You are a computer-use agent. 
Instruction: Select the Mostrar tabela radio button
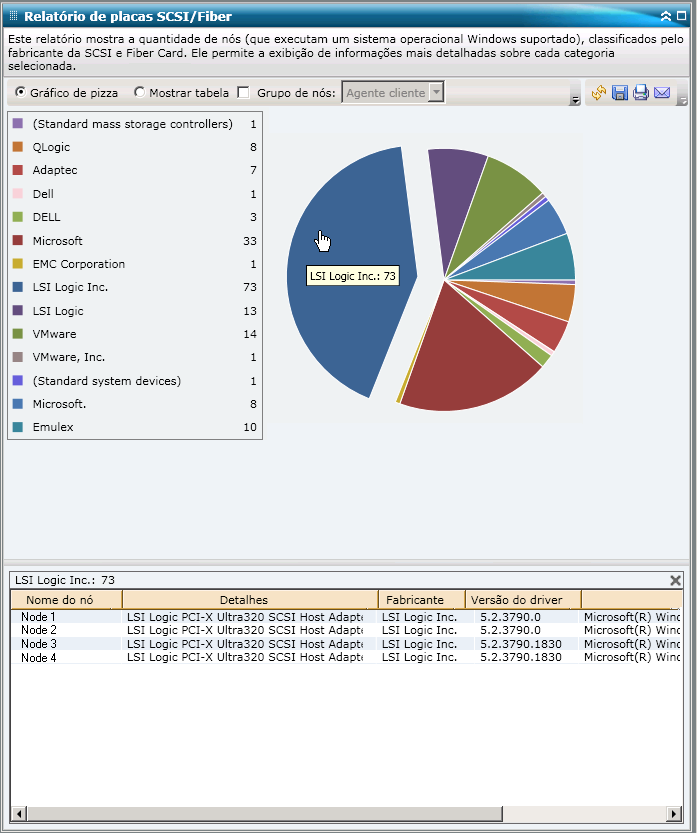point(139,92)
